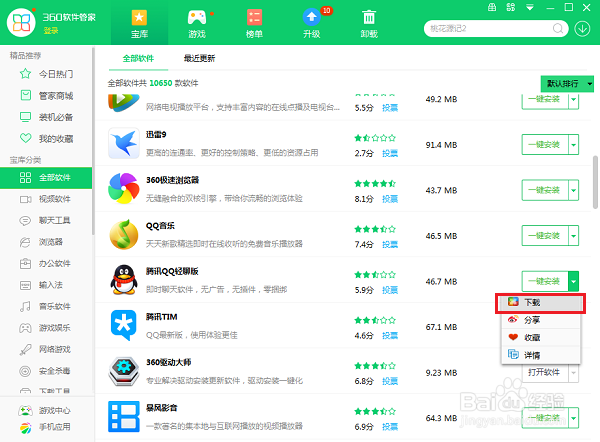Click the 腾讯QQ轻聊版 penguin icon

[124, 280]
